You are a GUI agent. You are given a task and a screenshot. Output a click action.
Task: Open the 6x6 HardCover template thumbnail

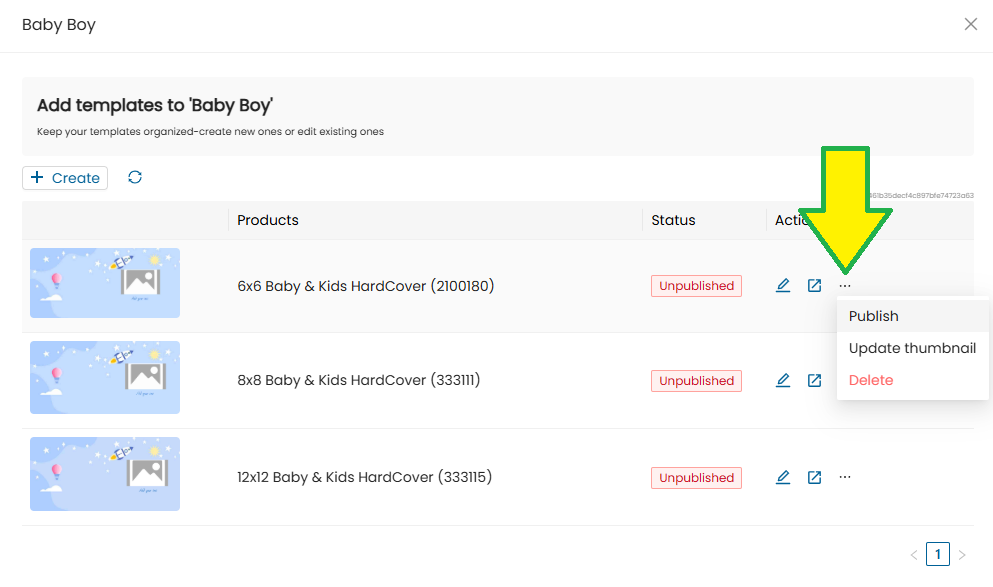click(x=105, y=283)
